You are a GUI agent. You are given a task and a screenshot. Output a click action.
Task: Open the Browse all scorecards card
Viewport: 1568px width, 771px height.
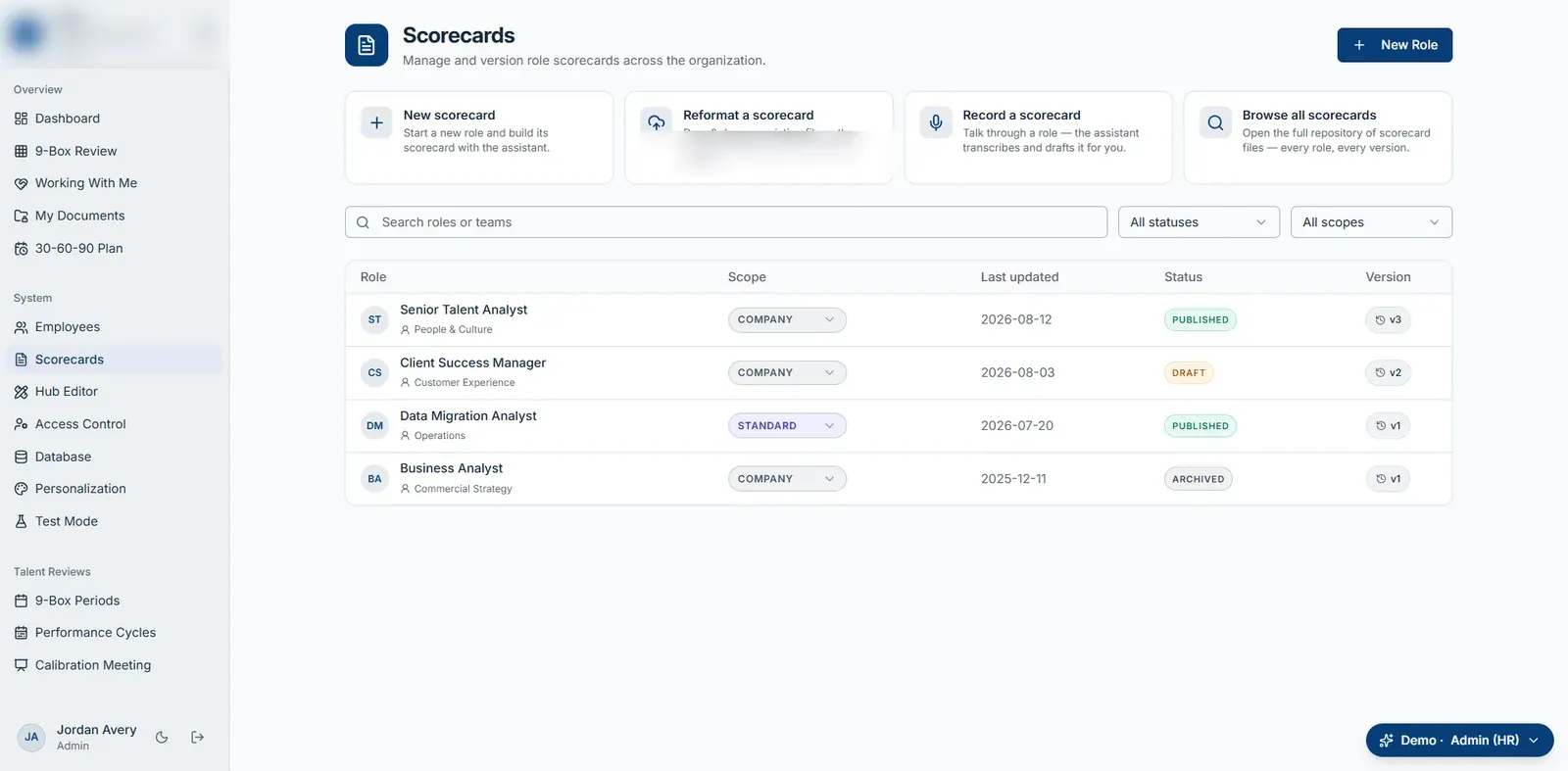click(x=1318, y=137)
